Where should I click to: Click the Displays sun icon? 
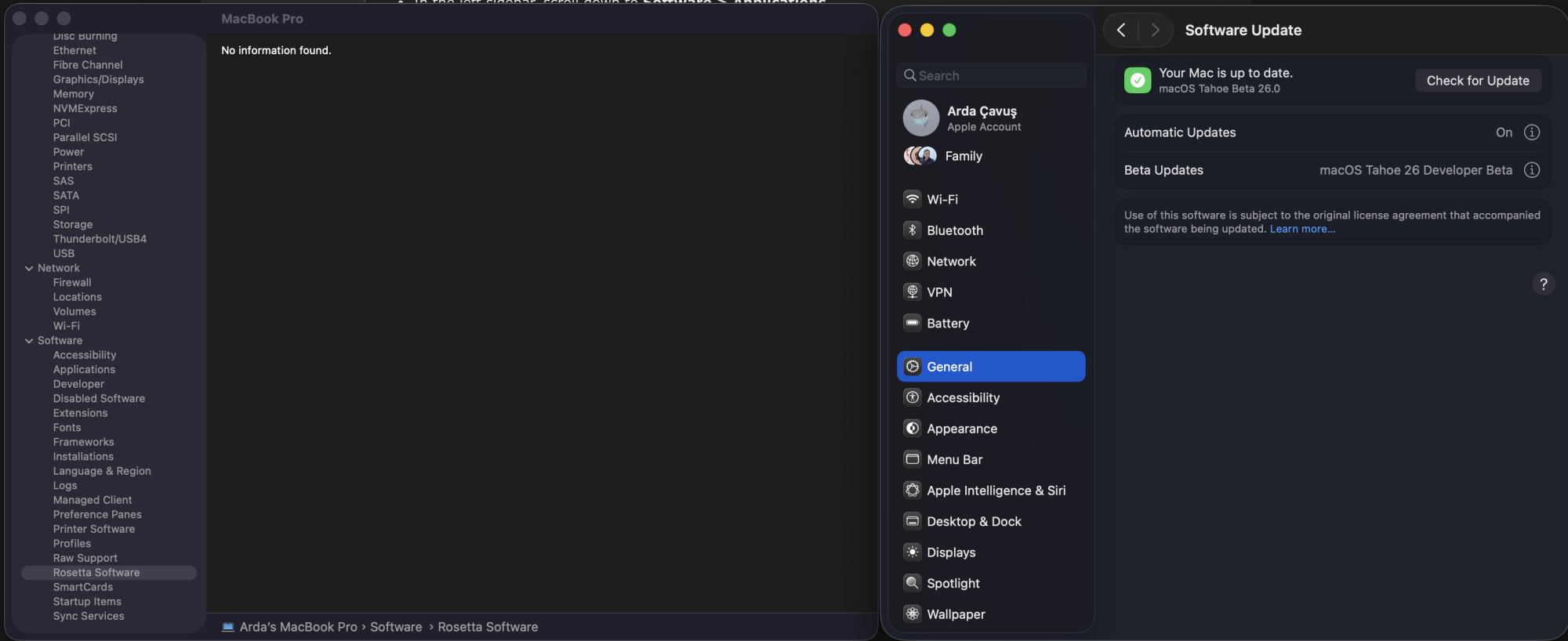[912, 552]
